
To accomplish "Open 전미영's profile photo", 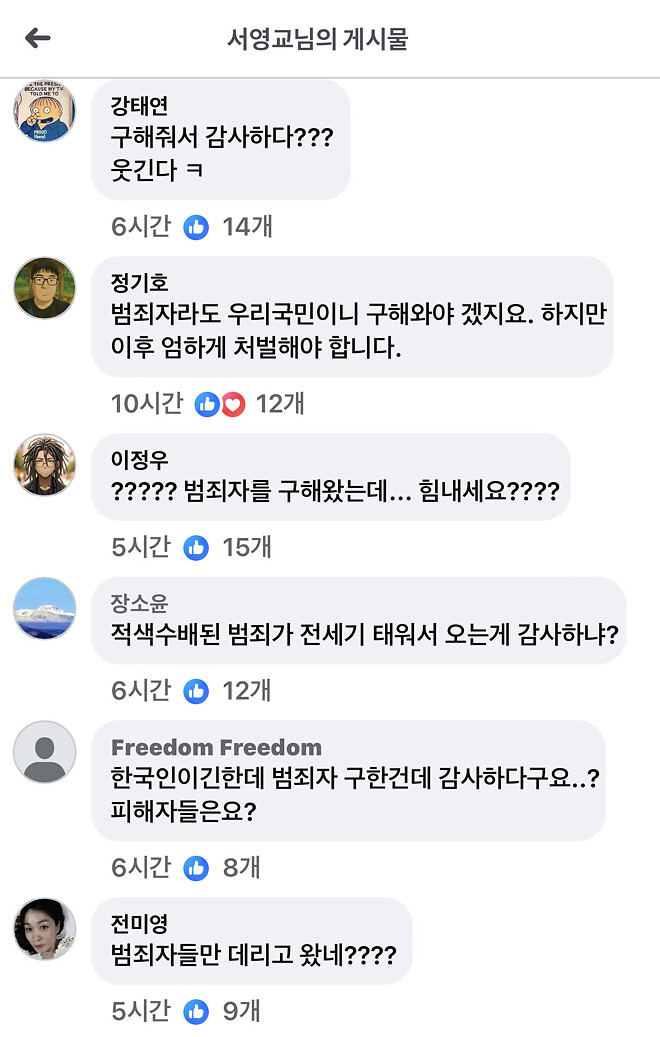I will tap(43, 930).
